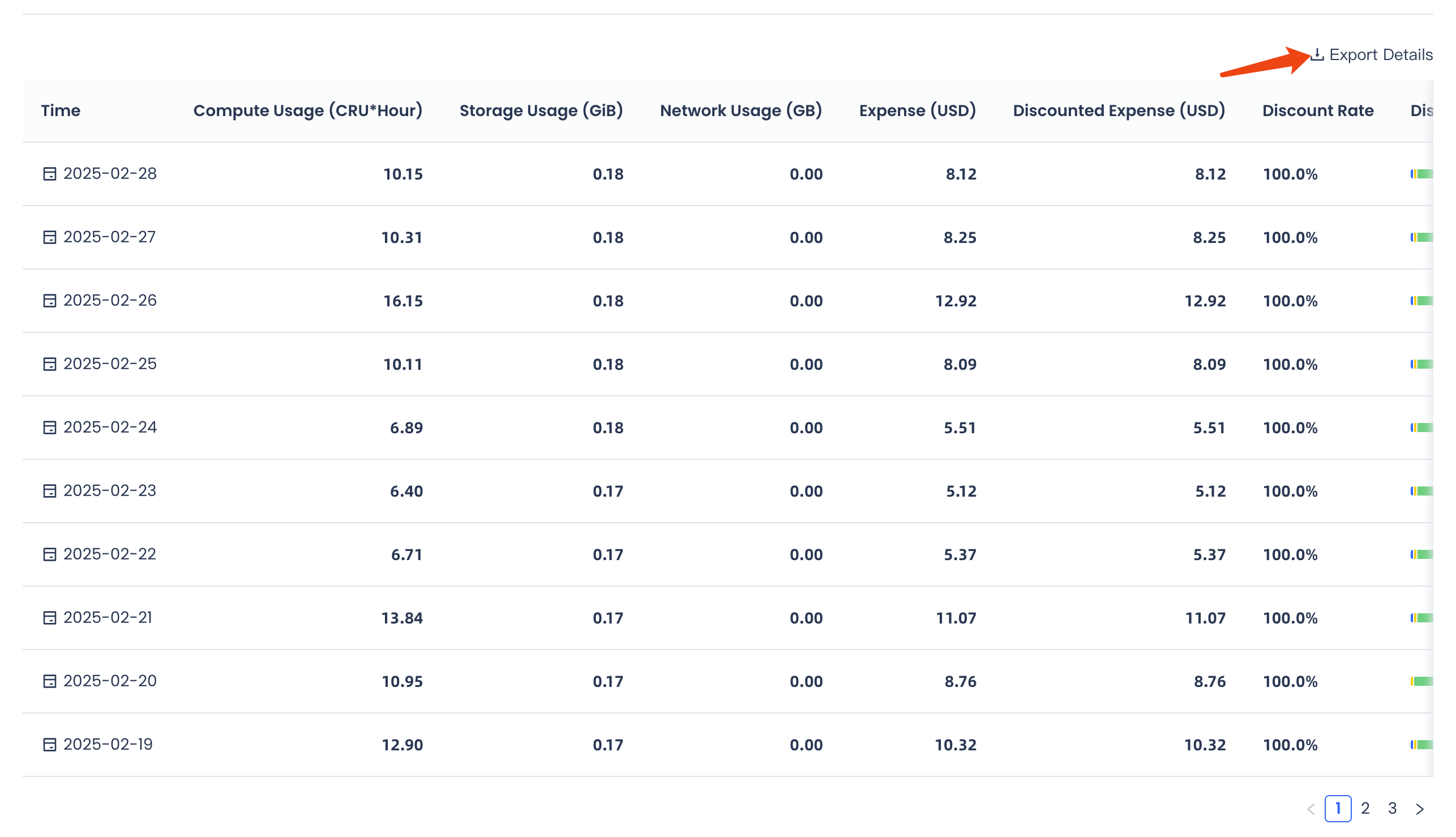Go to the next page arrow
The width and height of the screenshot is (1456, 837).
1419,809
